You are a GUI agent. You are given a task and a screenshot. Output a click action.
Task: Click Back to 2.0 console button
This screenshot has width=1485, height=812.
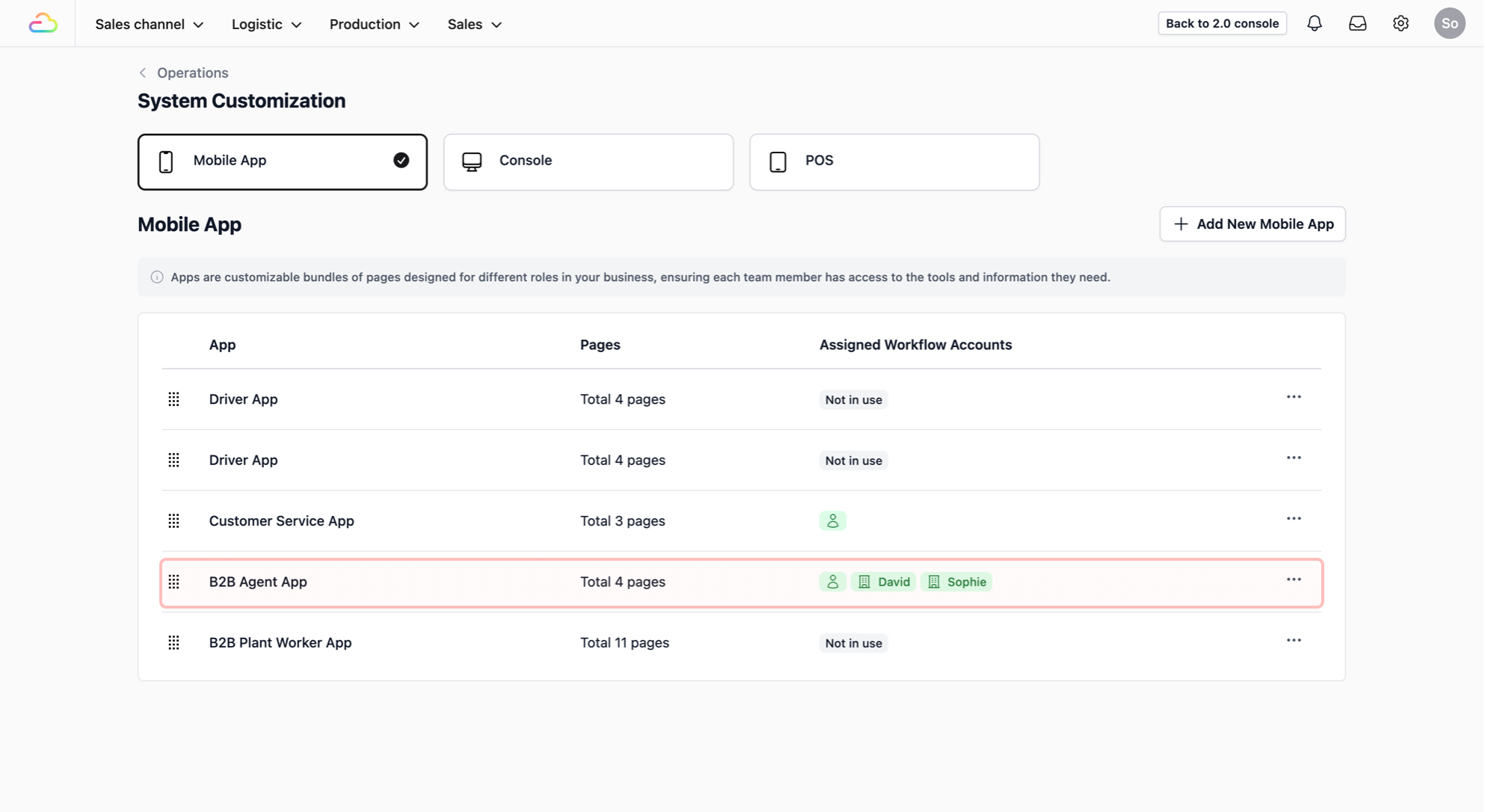click(1222, 23)
